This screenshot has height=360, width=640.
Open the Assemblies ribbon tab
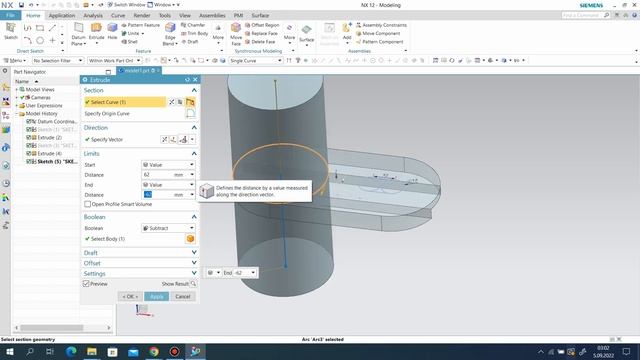click(x=212, y=16)
